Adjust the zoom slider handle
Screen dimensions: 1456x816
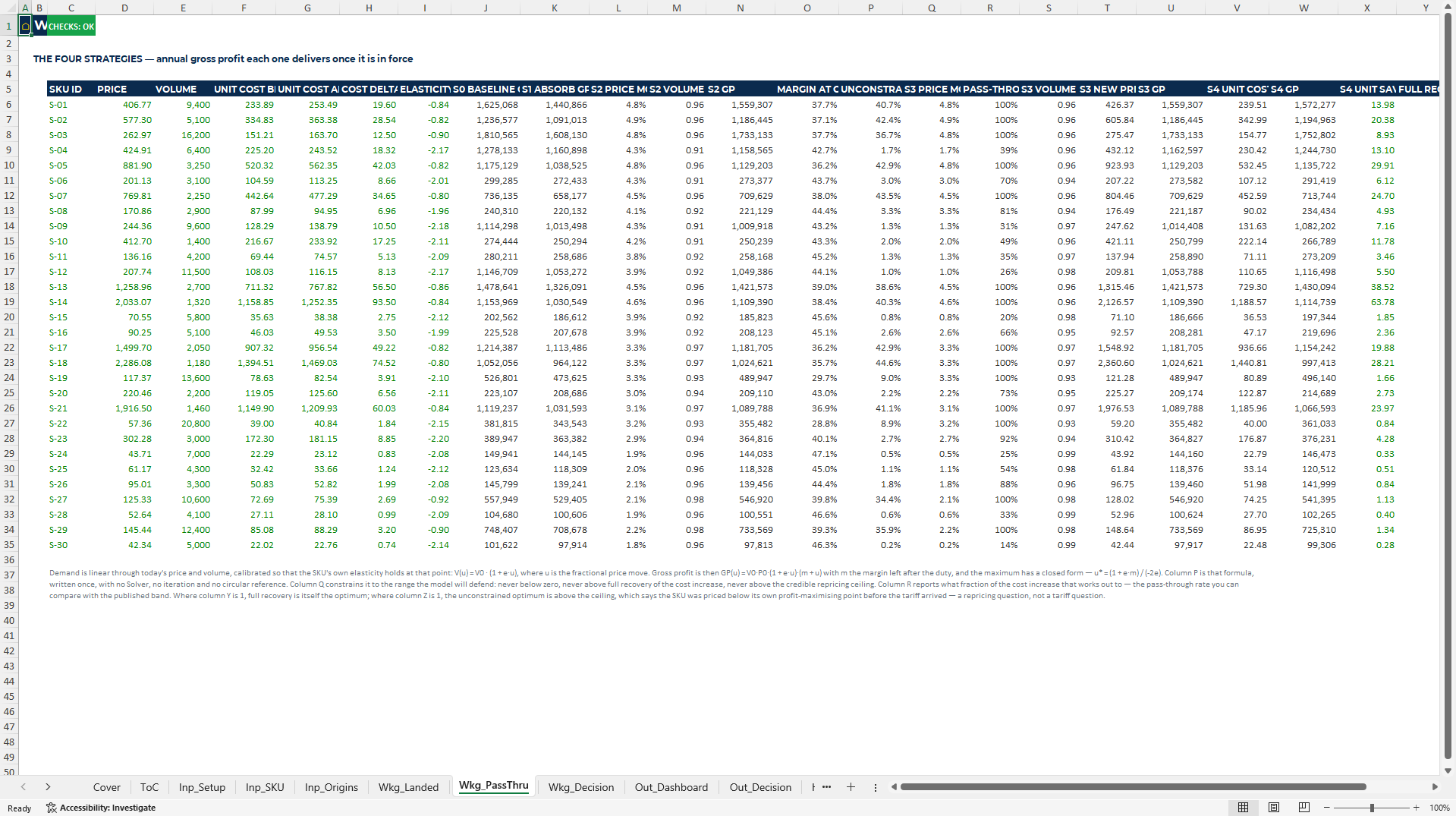[1372, 808]
